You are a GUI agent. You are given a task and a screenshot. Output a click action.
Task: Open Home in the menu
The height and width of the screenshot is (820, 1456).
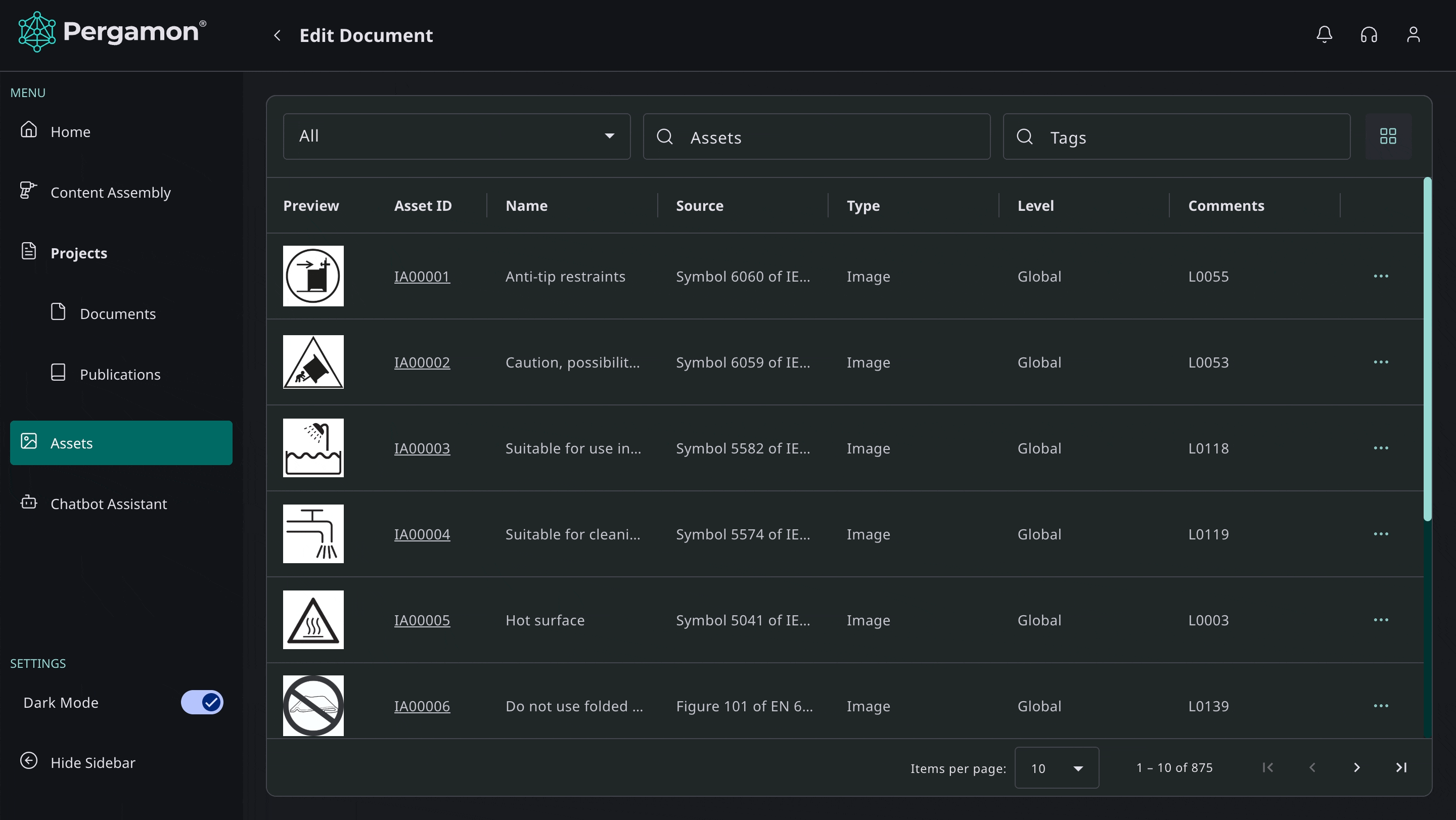[x=121, y=131]
